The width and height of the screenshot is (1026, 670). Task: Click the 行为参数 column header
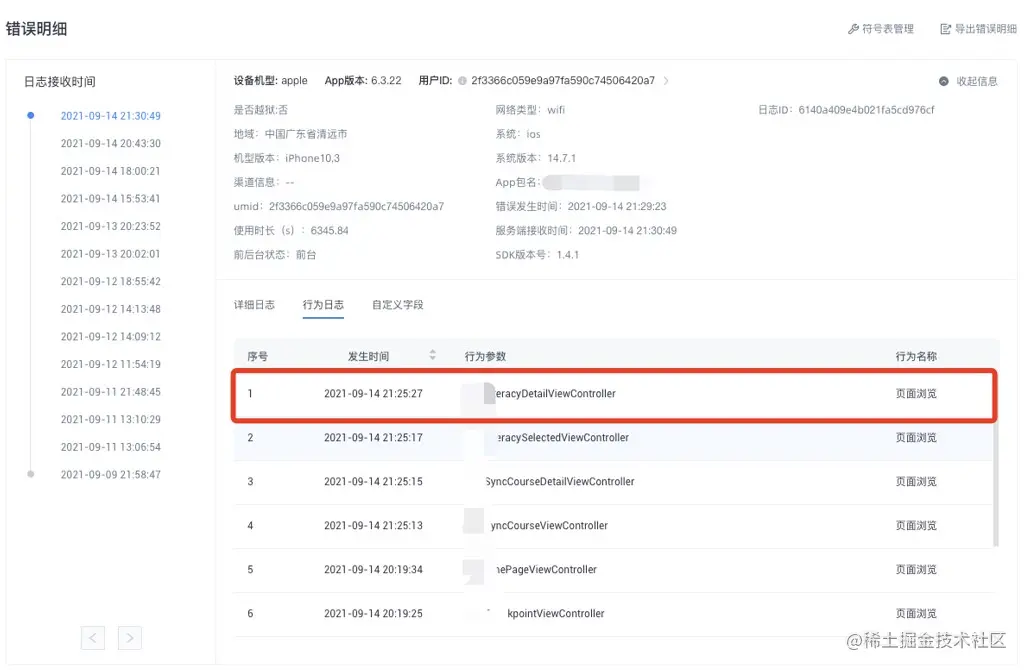(x=486, y=356)
